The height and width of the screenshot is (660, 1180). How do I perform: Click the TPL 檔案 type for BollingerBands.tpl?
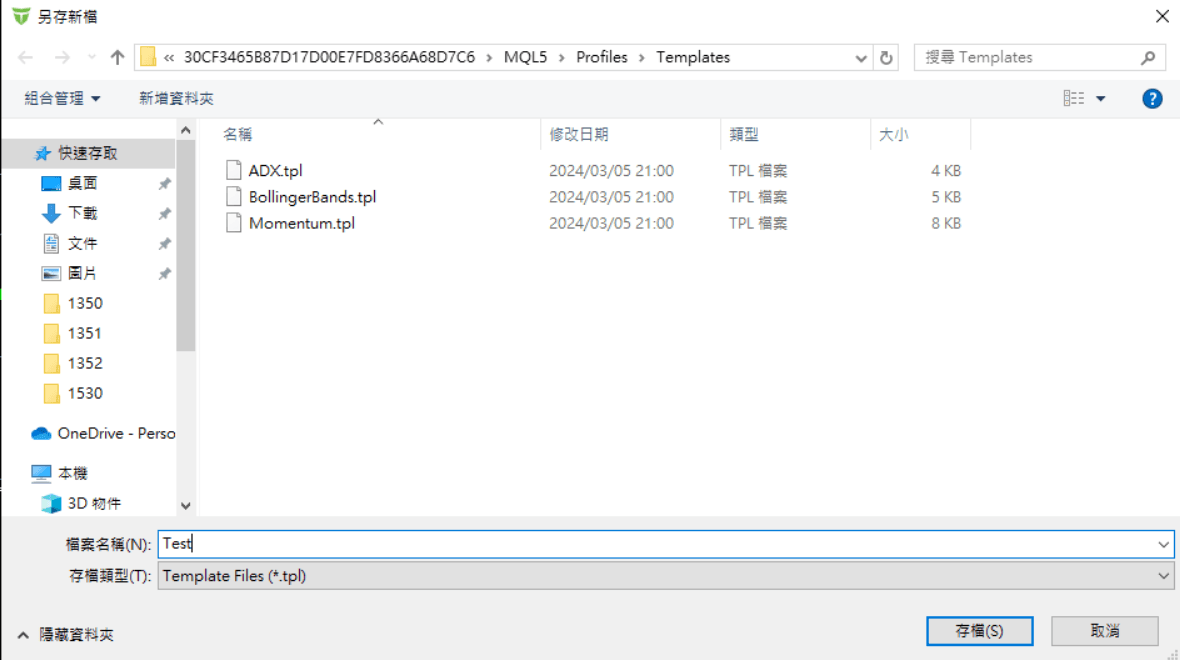(x=758, y=197)
